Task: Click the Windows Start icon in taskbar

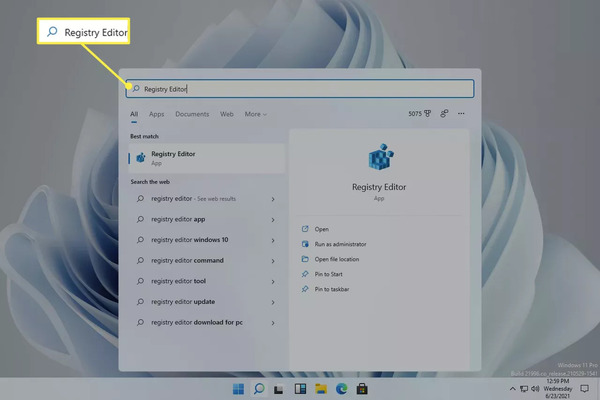Action: (238, 389)
